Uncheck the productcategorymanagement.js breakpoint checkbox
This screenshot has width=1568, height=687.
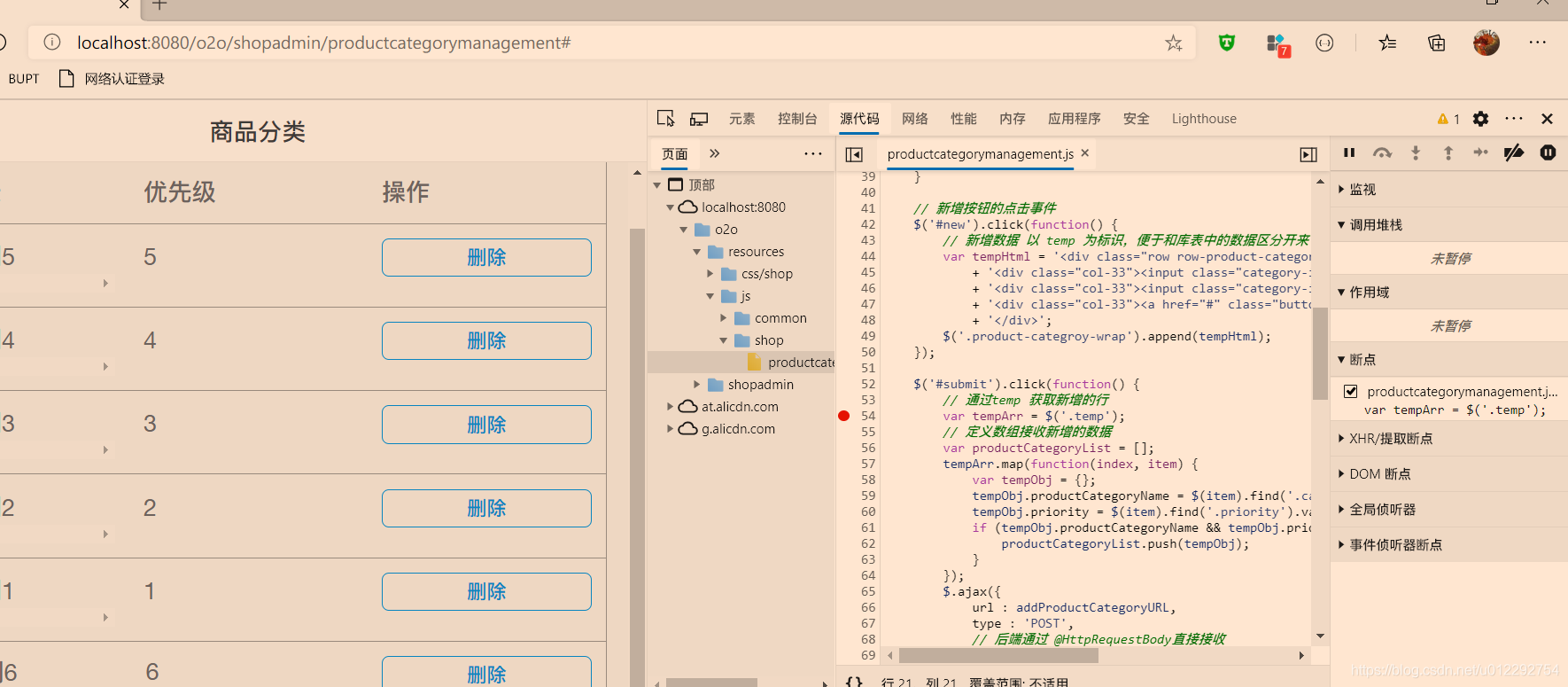[1351, 391]
